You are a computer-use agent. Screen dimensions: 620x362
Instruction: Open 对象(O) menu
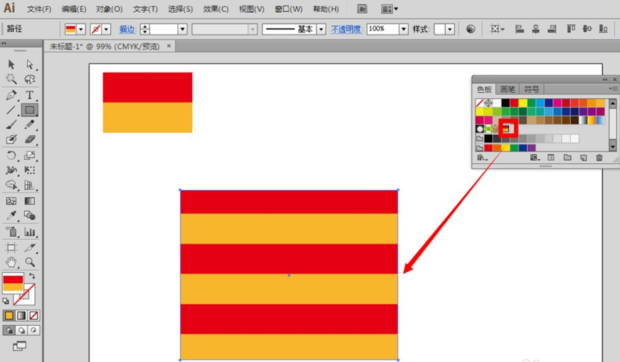pos(109,9)
